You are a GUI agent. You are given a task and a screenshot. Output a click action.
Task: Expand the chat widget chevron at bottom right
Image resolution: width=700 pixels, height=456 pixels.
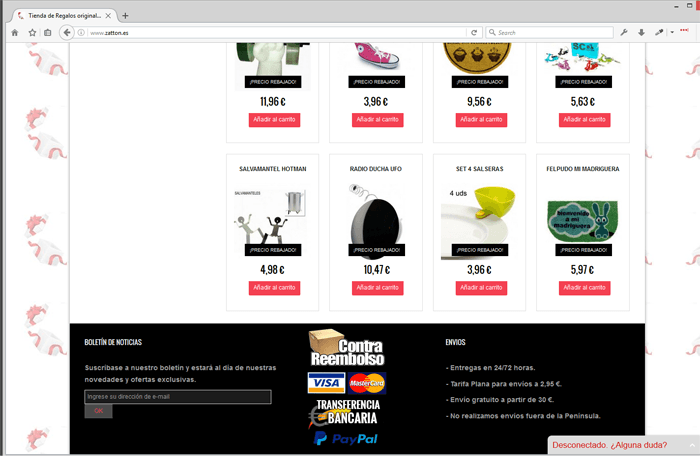tap(692, 445)
